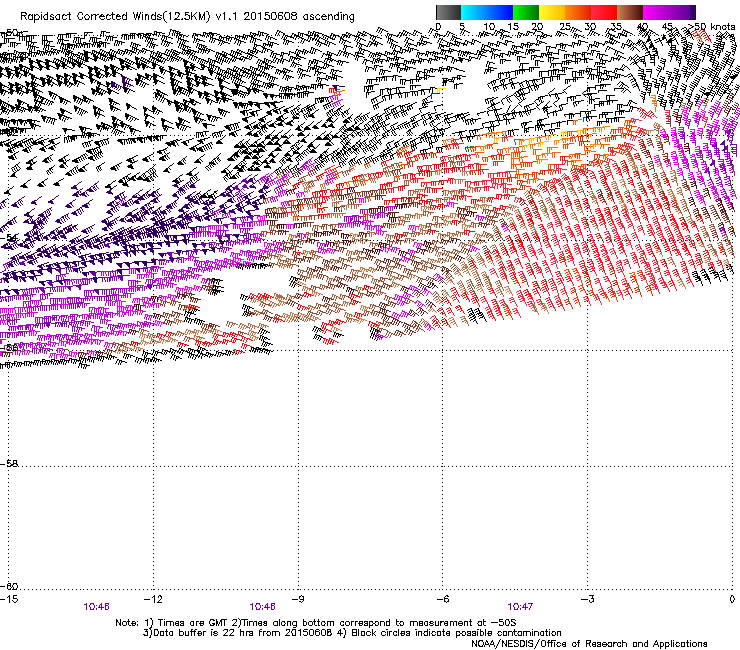Image resolution: width=740 pixels, height=650 pixels.
Task: Pick the brown 35–40 knots legend segment
Action: [x=630, y=12]
